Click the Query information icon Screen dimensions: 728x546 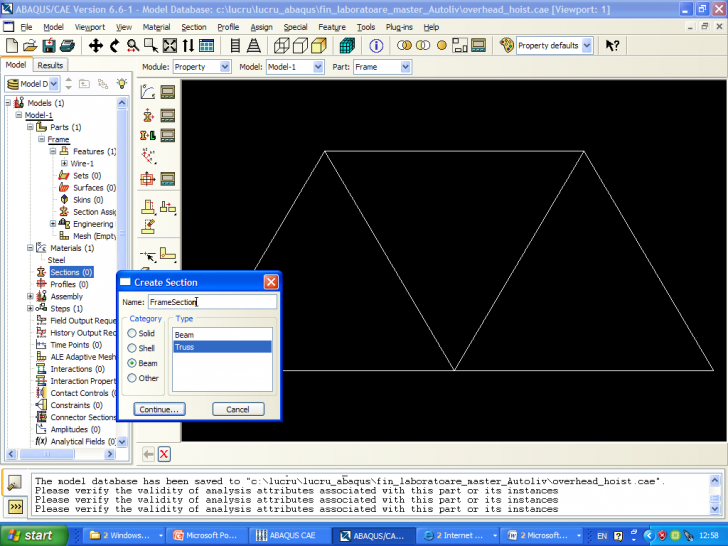click(376, 46)
